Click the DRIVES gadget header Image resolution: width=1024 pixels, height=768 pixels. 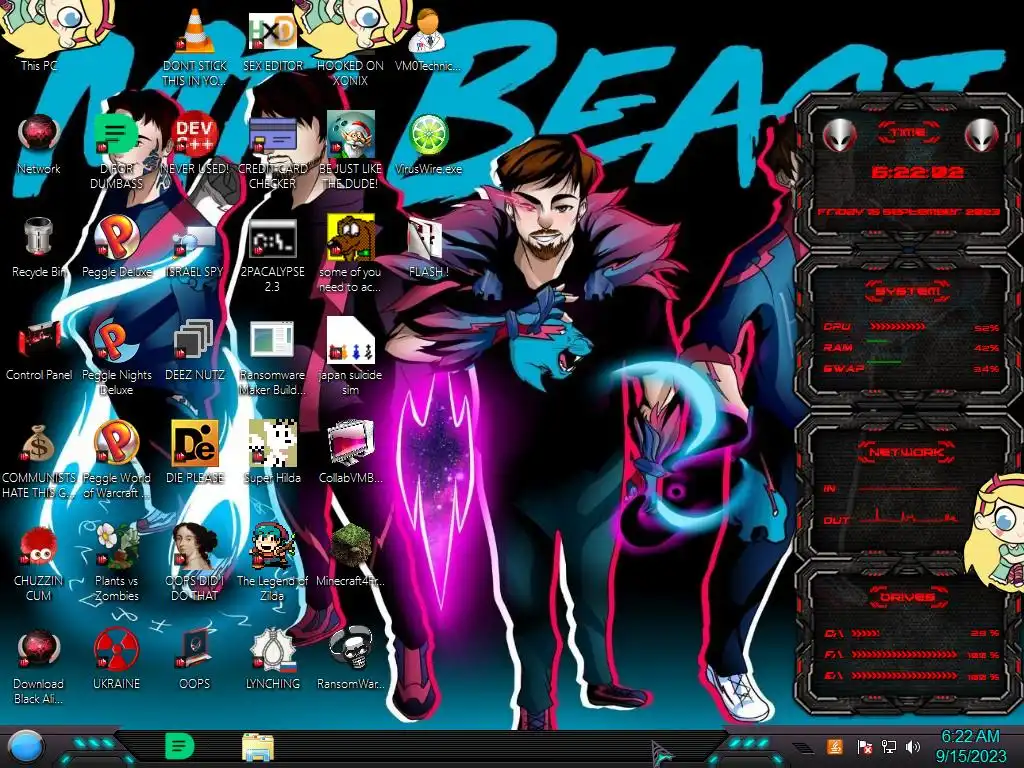(x=907, y=597)
